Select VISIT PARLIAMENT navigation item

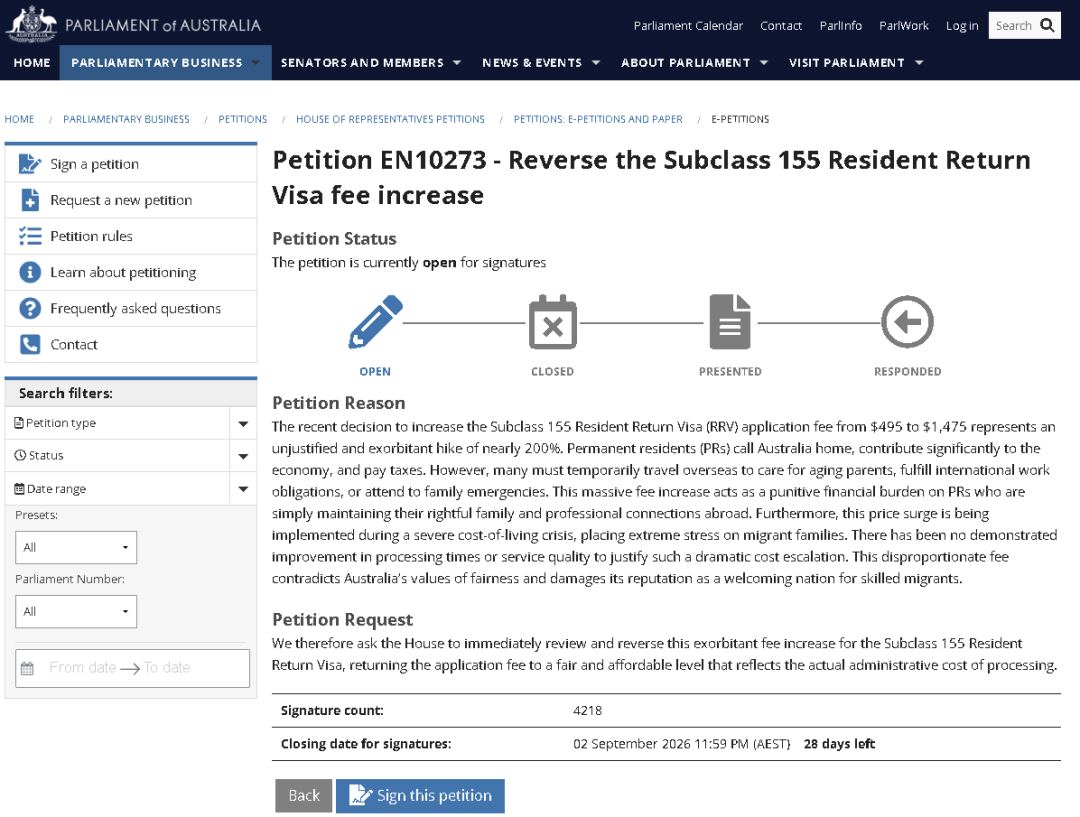coord(847,63)
